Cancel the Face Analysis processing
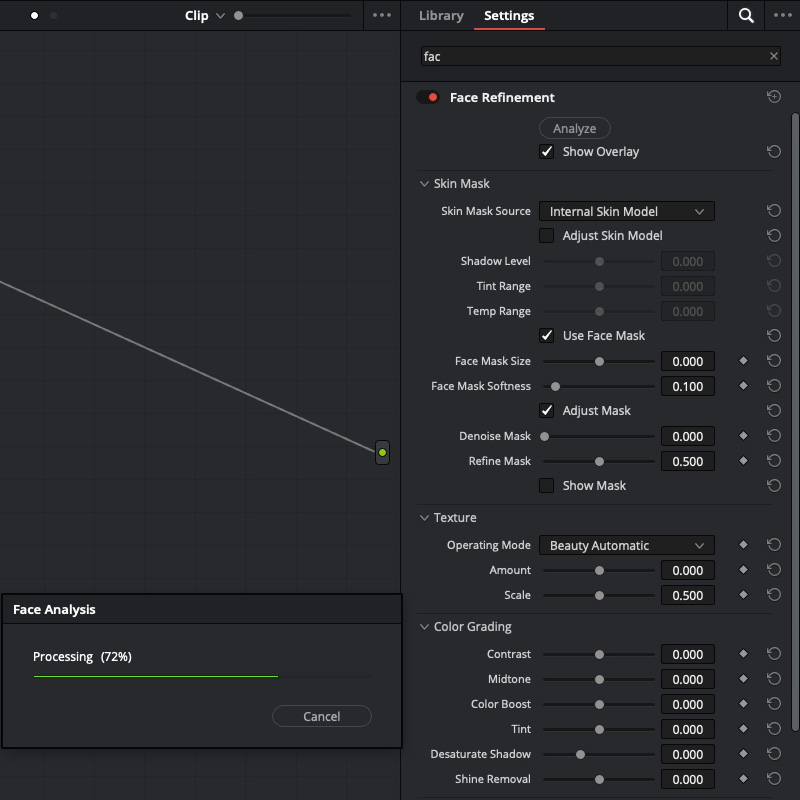800x800 pixels. 321,716
